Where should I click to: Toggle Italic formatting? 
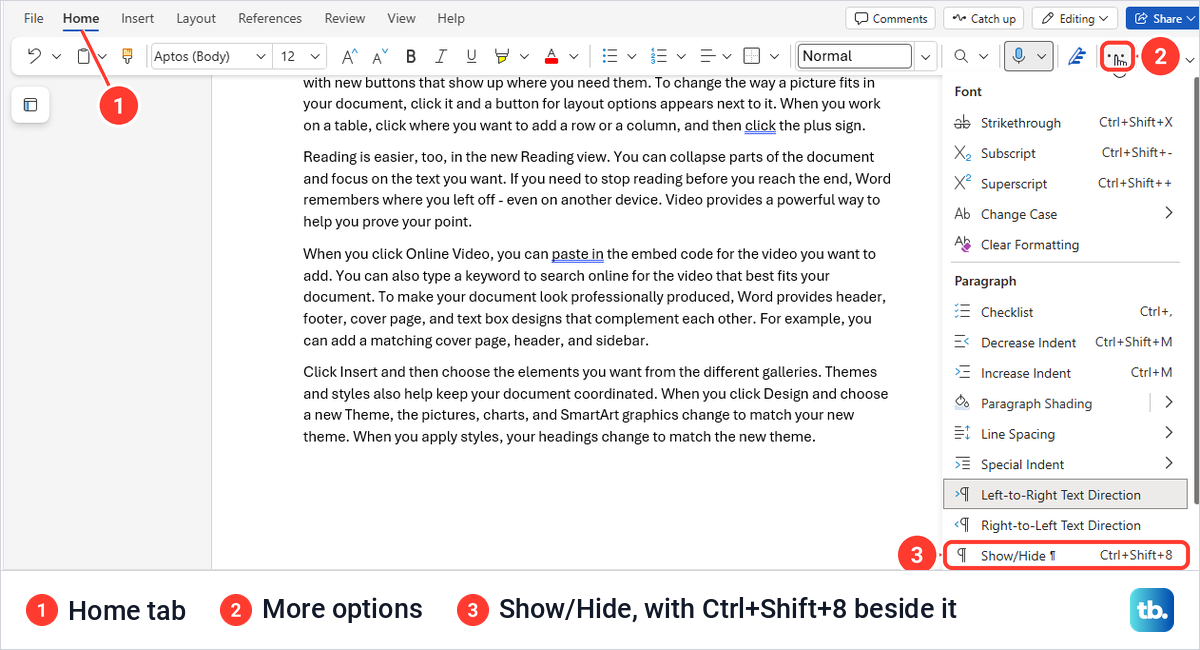point(441,56)
